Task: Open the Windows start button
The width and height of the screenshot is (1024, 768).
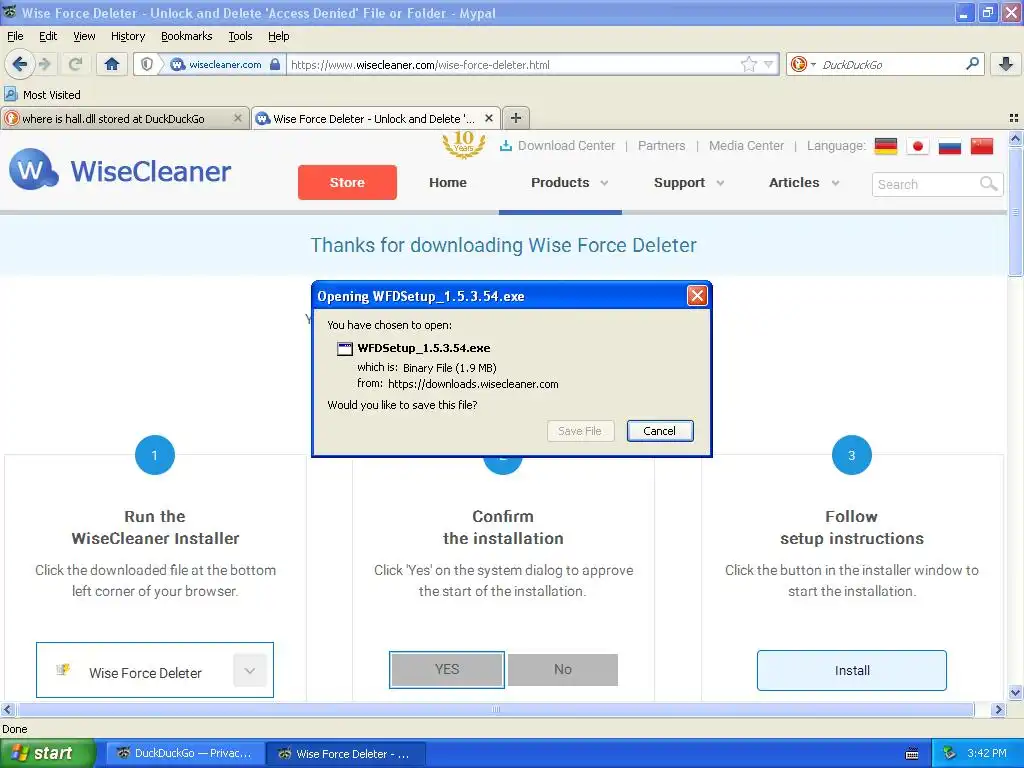Action: tap(47, 753)
